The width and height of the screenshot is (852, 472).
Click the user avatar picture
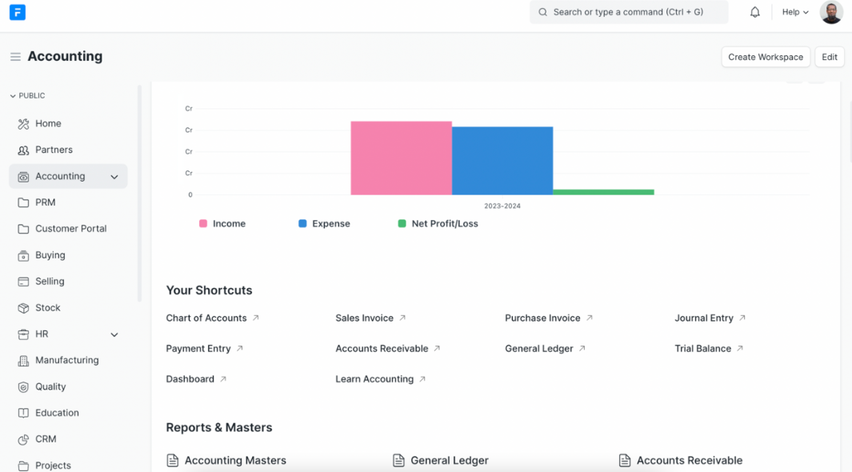[x=830, y=12]
